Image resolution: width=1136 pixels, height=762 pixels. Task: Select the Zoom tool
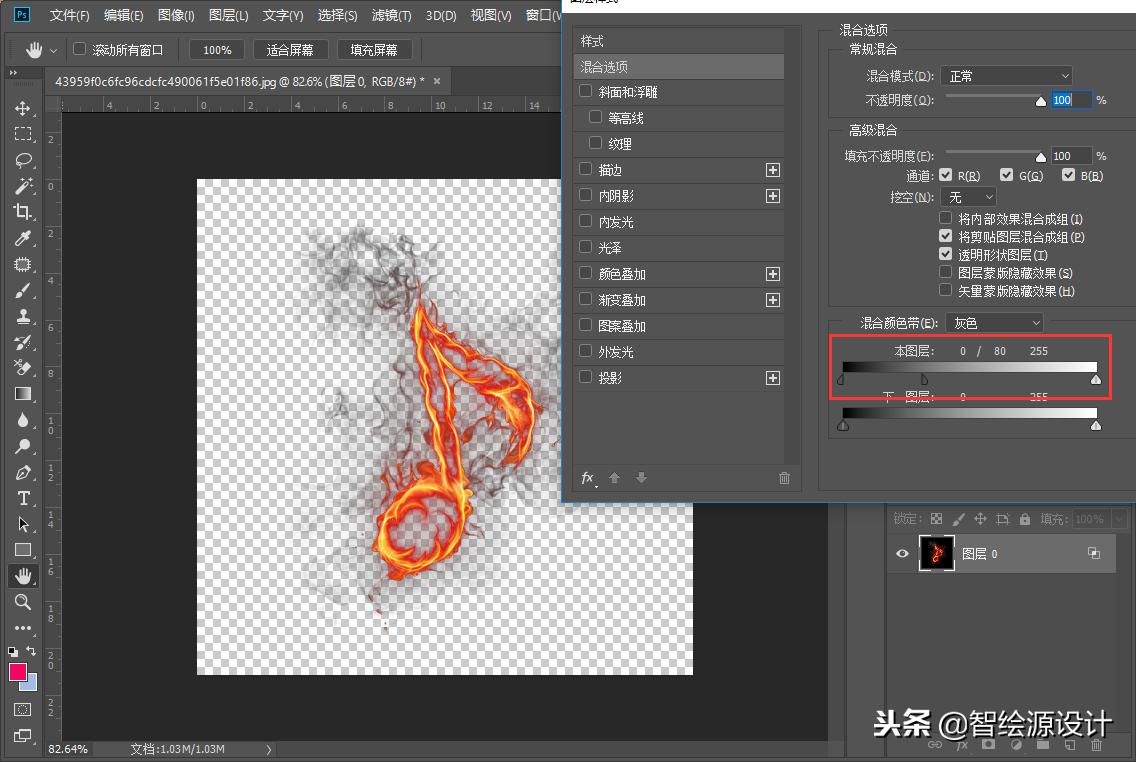[x=22, y=602]
